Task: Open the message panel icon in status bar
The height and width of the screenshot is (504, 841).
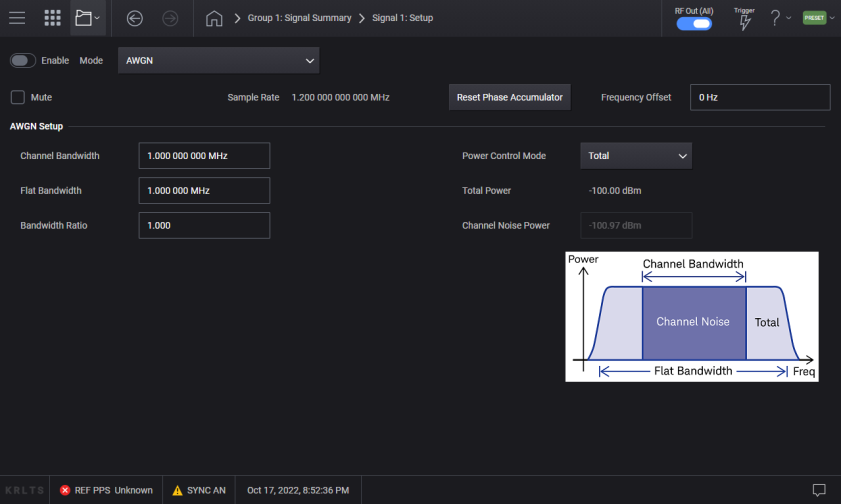Action: click(x=818, y=490)
